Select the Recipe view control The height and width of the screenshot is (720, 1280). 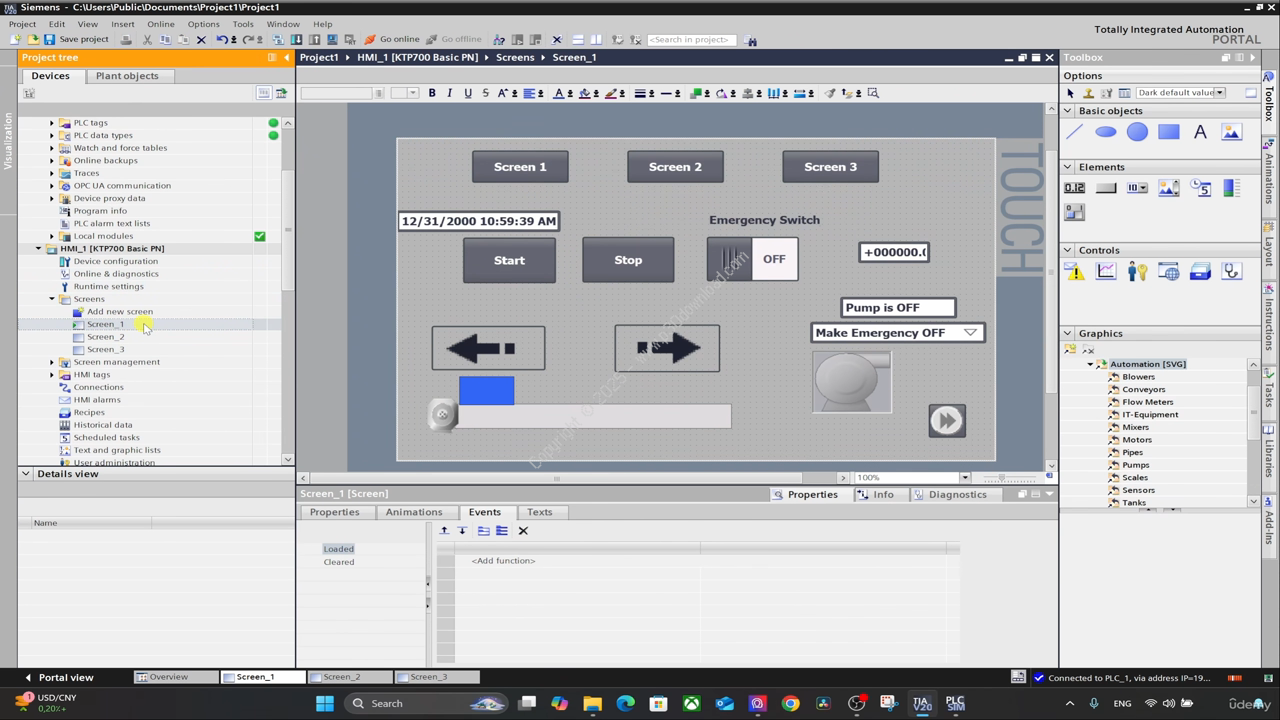tap(1200, 272)
